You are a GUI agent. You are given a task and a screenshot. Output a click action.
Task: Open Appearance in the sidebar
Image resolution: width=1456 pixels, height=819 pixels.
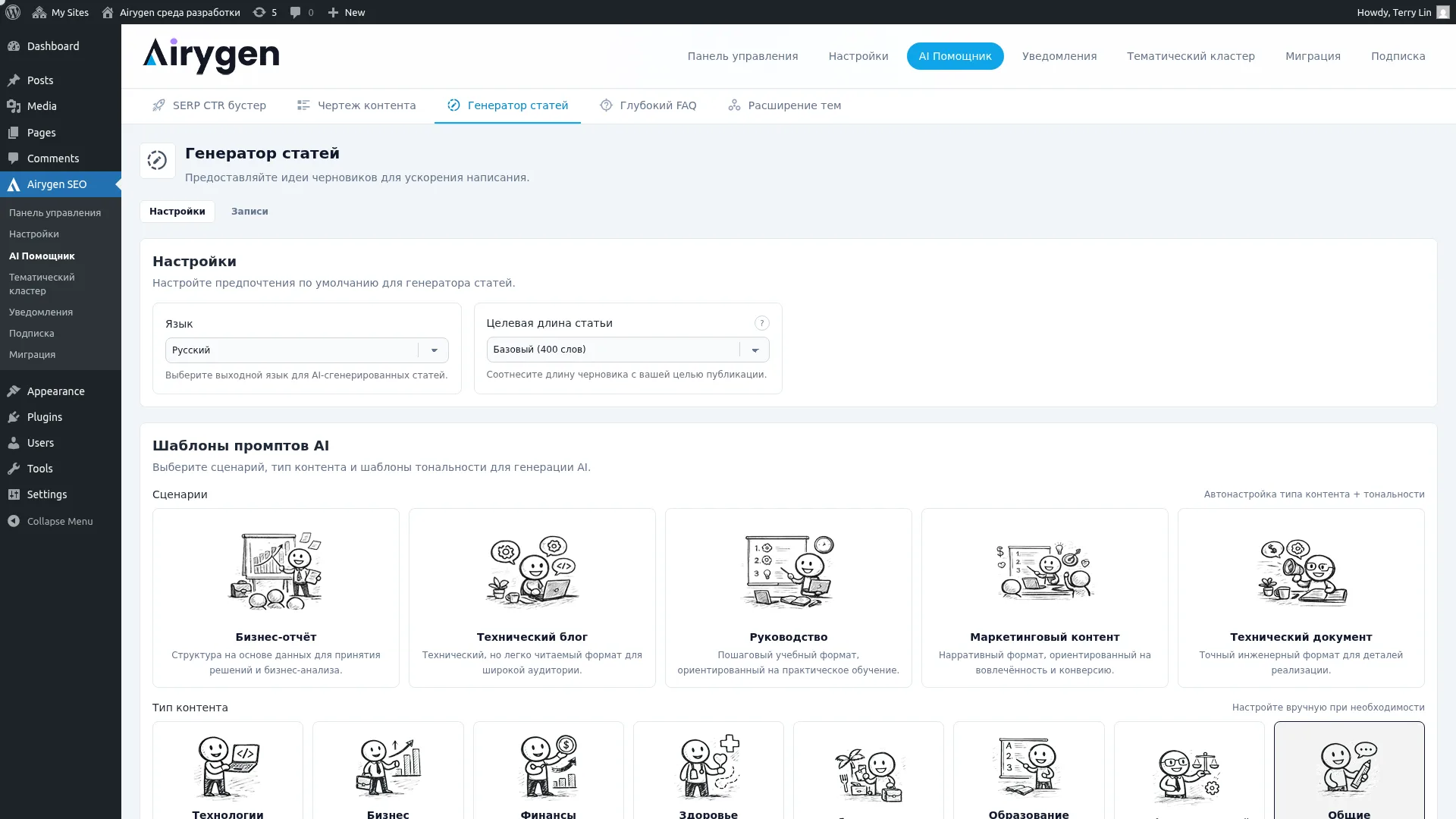61,391
